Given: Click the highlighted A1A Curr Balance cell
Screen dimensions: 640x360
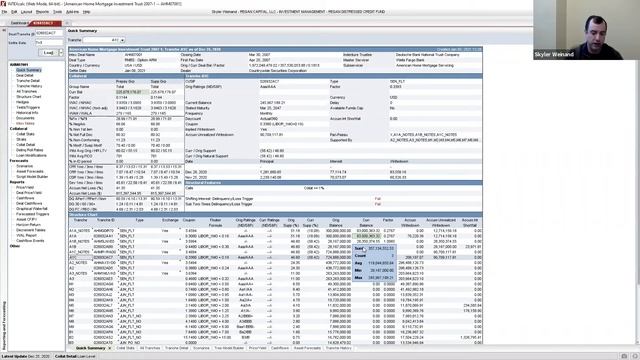Looking at the screenshot, I should point(366,236).
